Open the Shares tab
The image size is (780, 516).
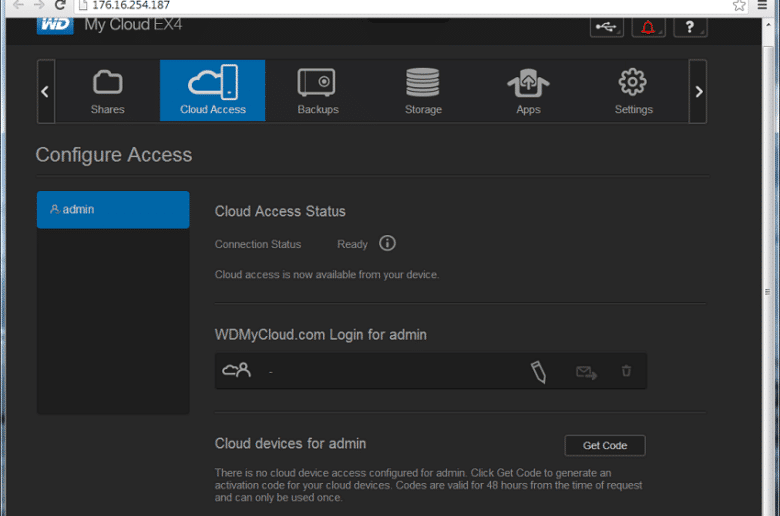[x=107, y=91]
